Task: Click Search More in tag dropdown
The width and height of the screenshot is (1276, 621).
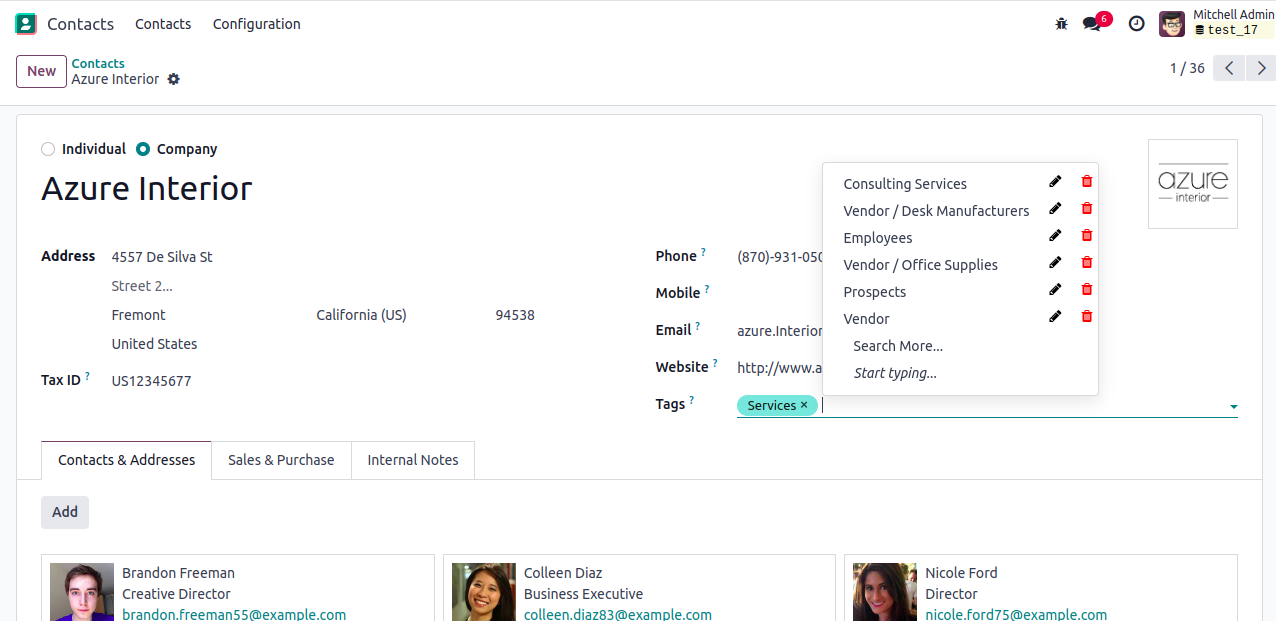Action: [x=898, y=346]
